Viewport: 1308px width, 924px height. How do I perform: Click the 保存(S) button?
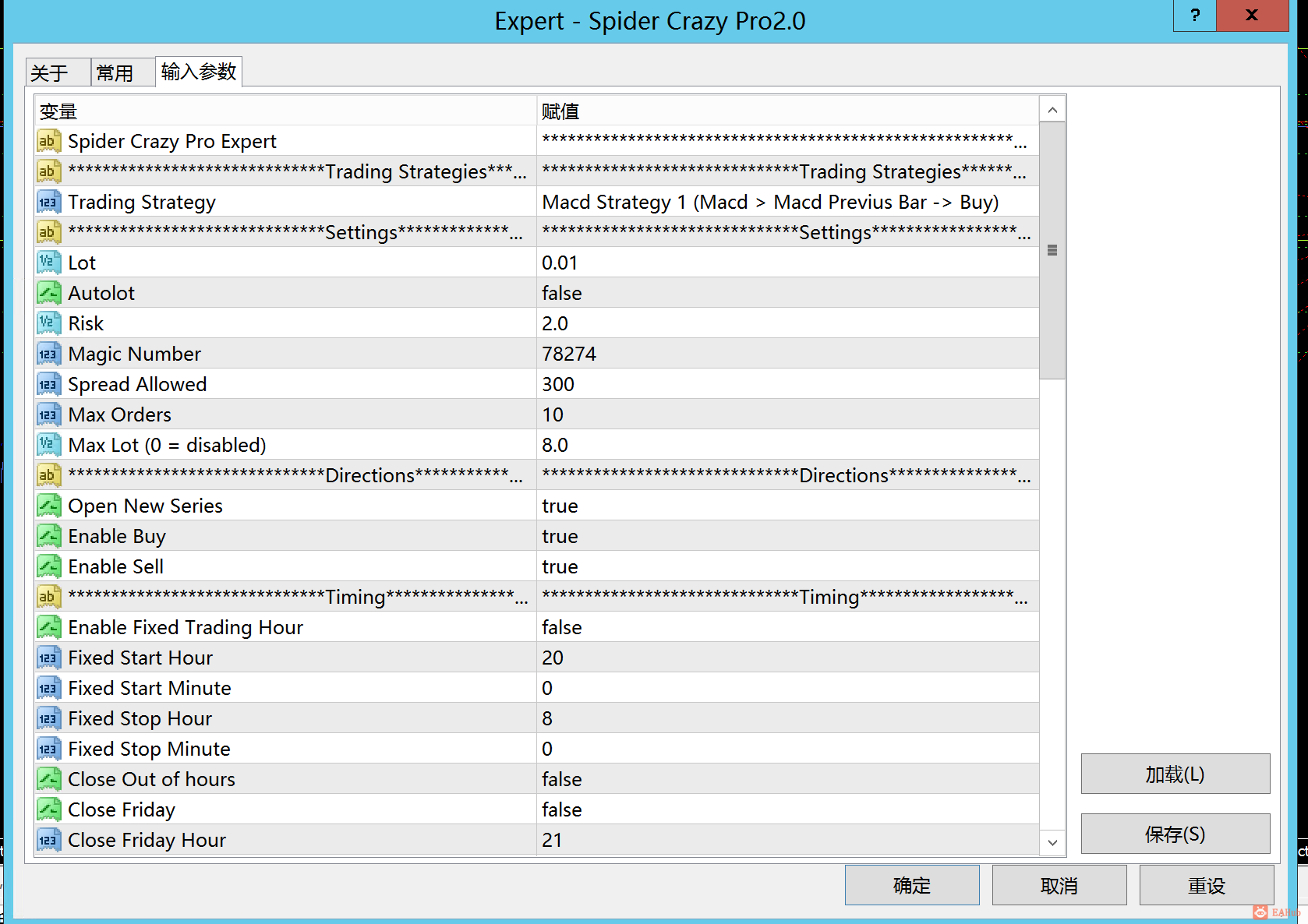pos(1175,834)
